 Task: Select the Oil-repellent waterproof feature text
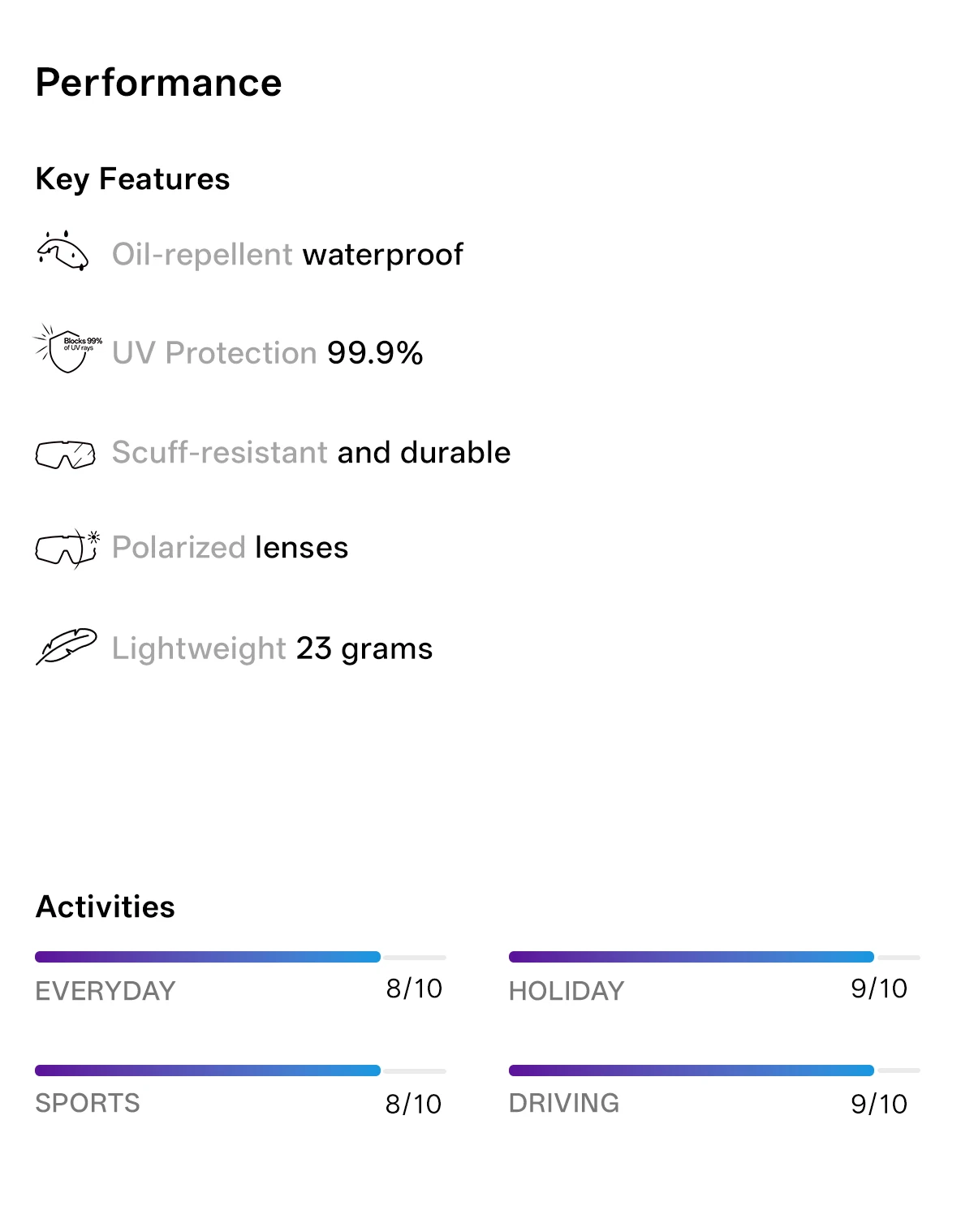coord(287,255)
